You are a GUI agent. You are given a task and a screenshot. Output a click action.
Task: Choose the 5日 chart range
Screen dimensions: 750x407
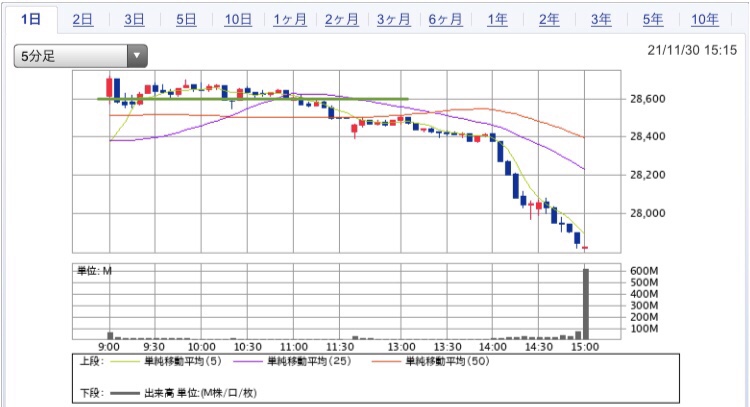(186, 20)
